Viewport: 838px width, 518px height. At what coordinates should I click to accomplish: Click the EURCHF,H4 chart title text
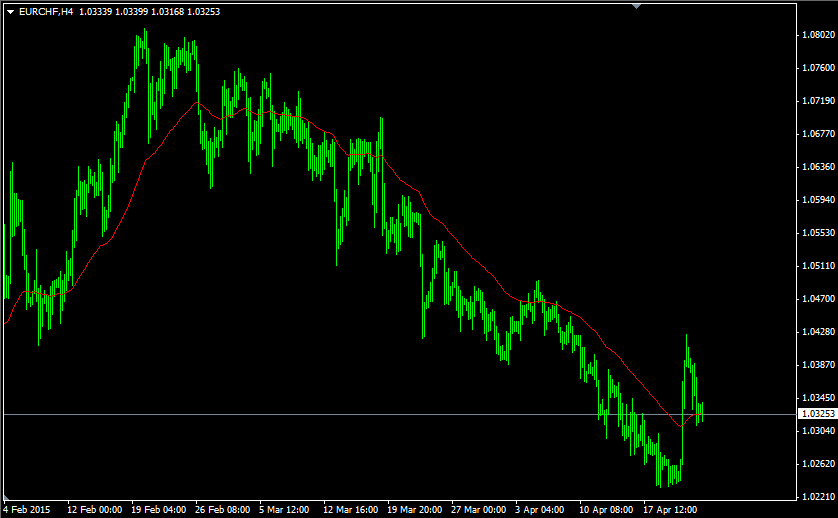[x=46, y=12]
